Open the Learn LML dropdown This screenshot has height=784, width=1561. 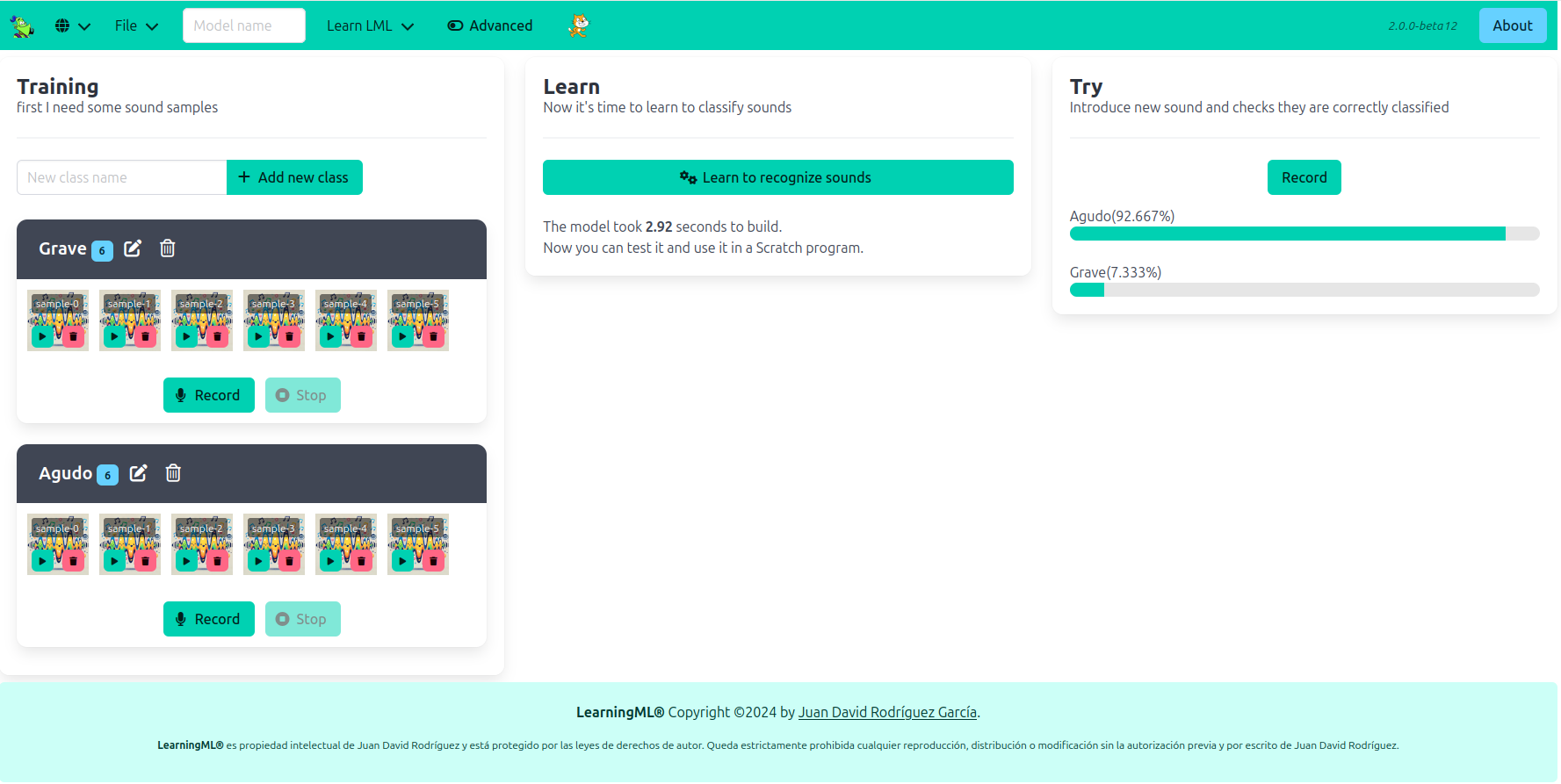tap(370, 26)
